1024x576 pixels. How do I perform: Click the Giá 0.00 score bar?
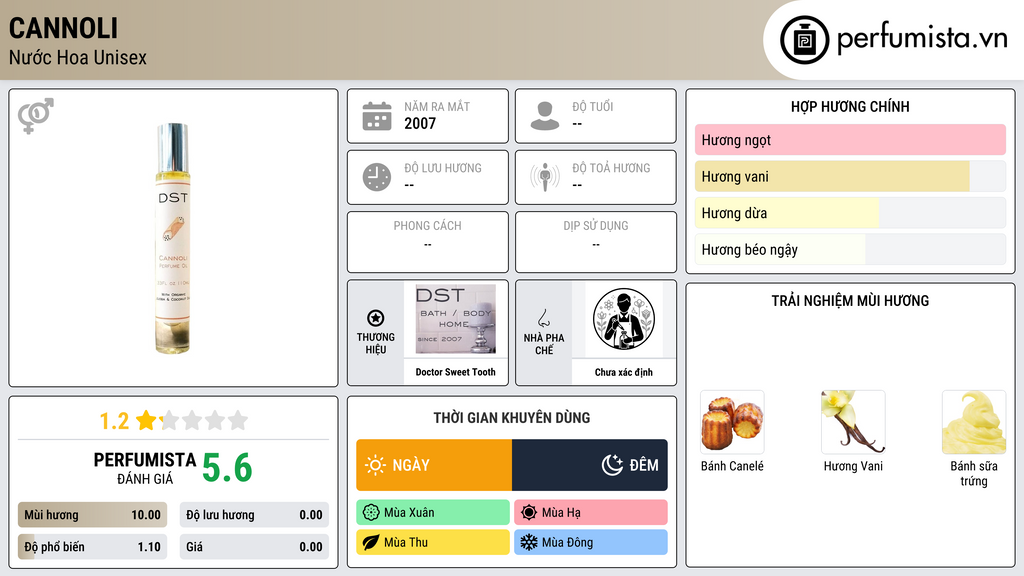tap(254, 547)
